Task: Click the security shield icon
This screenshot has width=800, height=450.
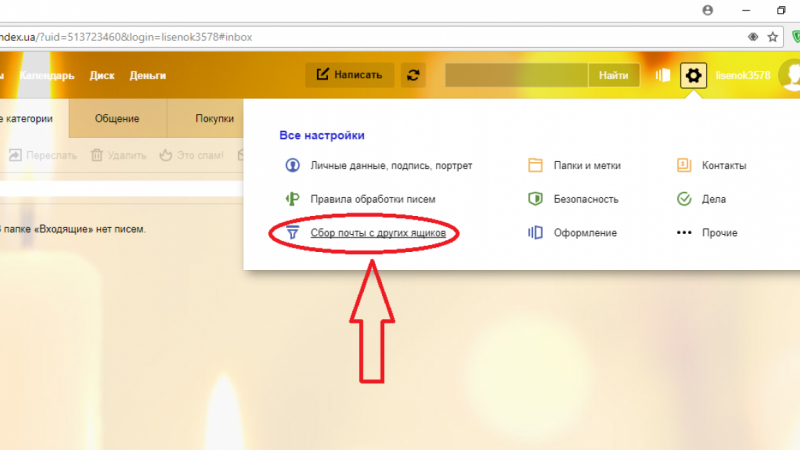Action: [535, 199]
